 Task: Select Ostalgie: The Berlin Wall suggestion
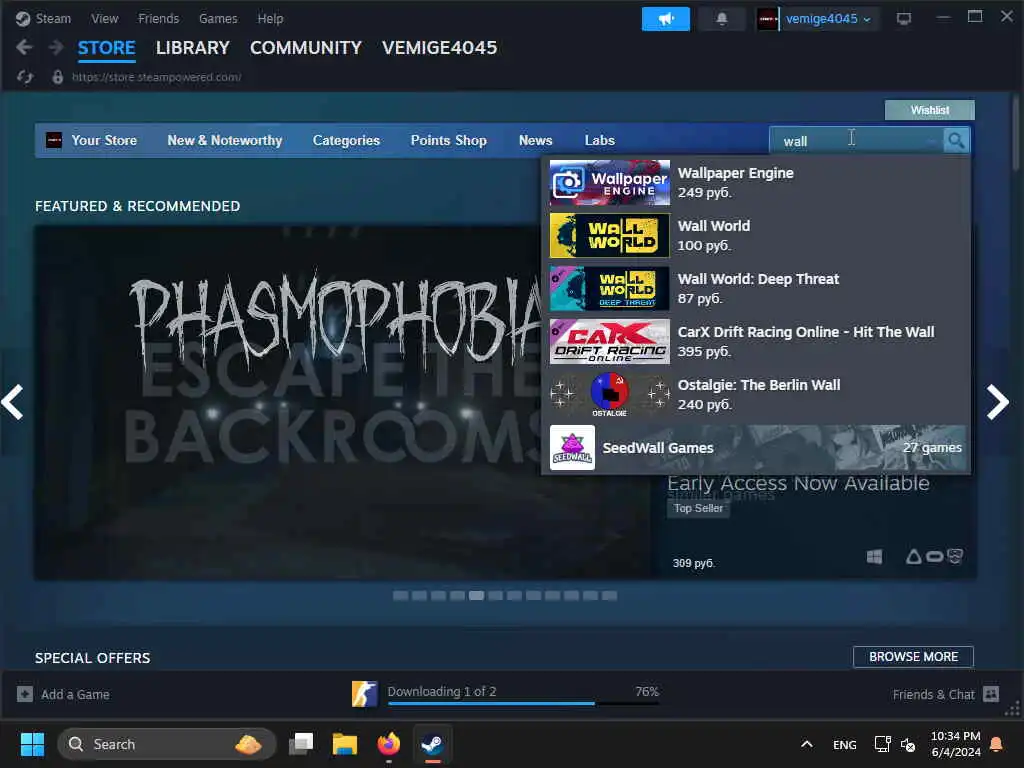coord(756,394)
